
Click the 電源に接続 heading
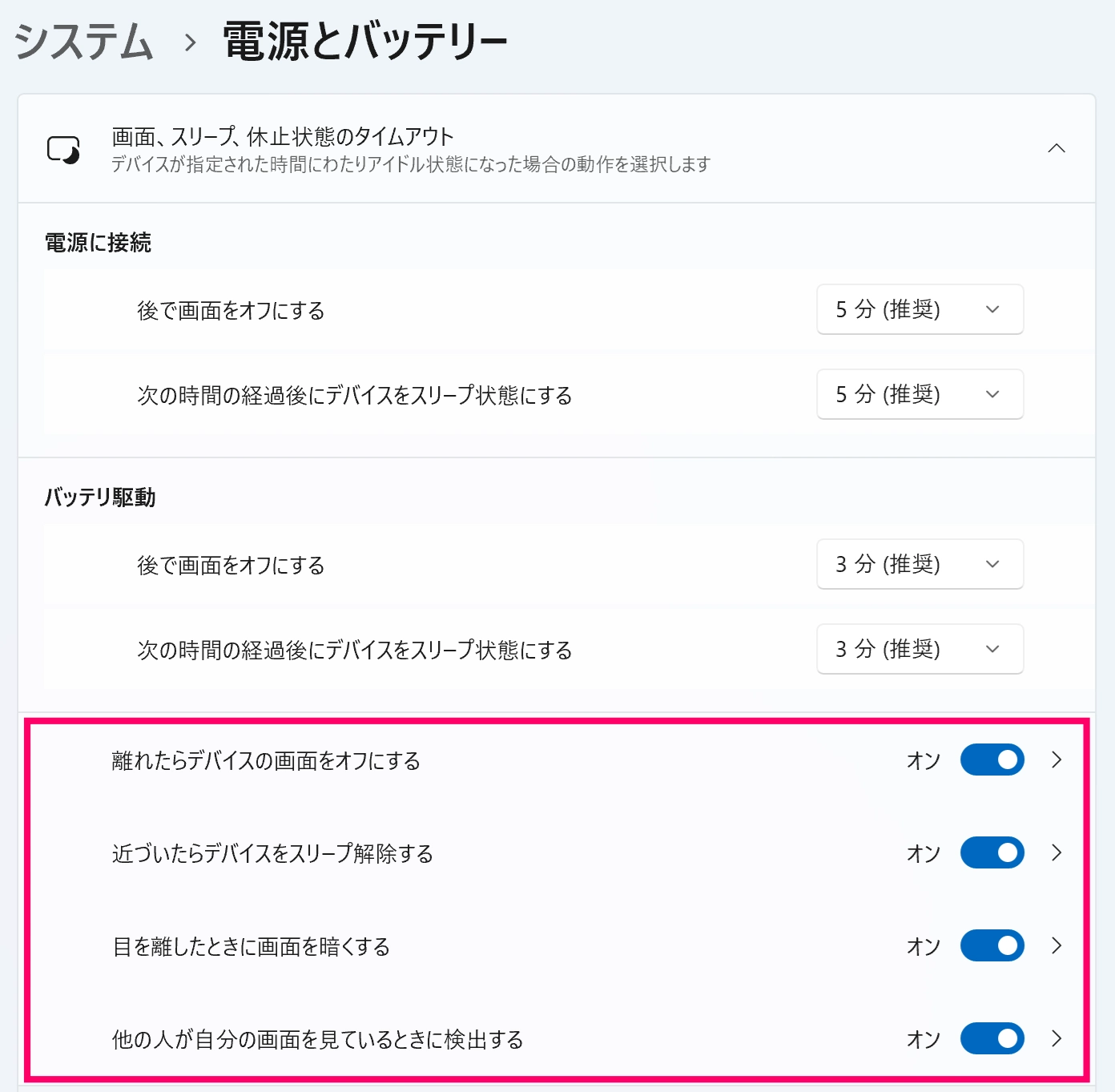(98, 243)
